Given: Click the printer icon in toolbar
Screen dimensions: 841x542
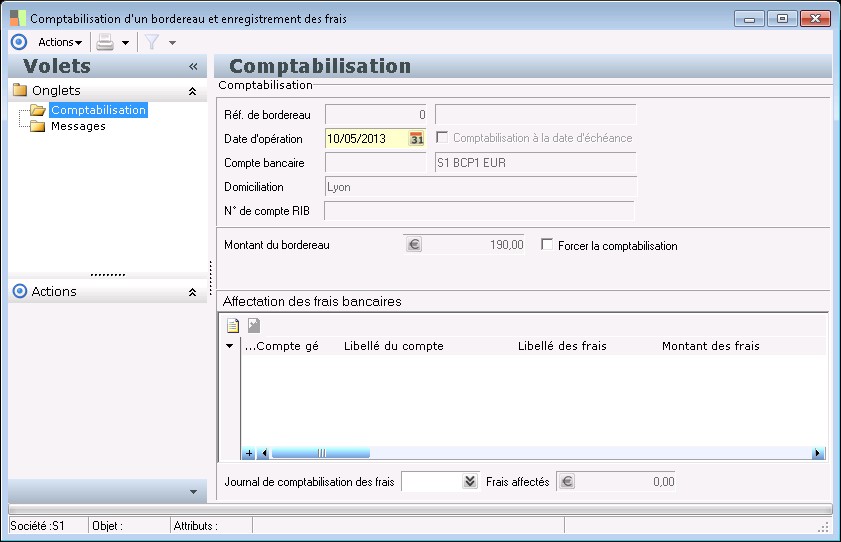Looking at the screenshot, I should click(x=105, y=42).
